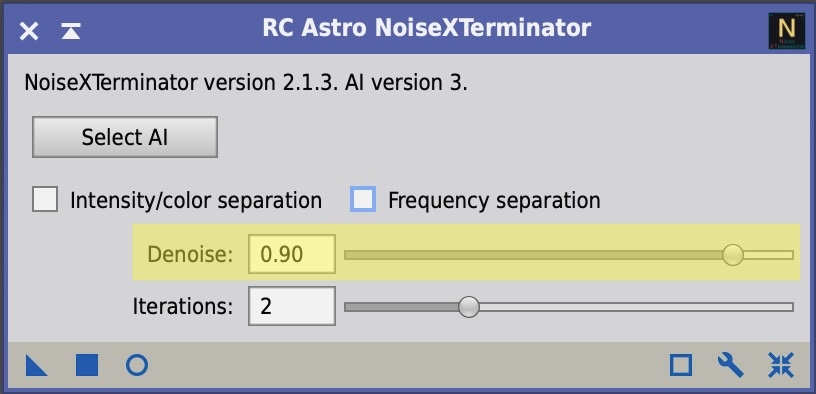
Task: Apply the process with the square icon
Action: tap(87, 365)
